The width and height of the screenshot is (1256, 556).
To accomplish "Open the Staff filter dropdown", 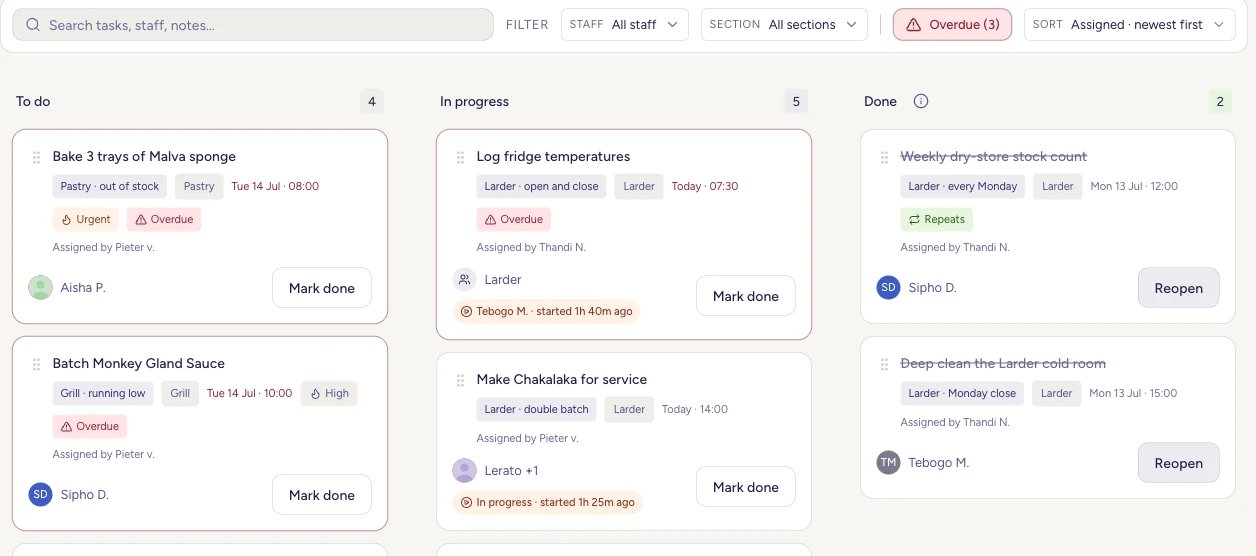I will 625,25.
